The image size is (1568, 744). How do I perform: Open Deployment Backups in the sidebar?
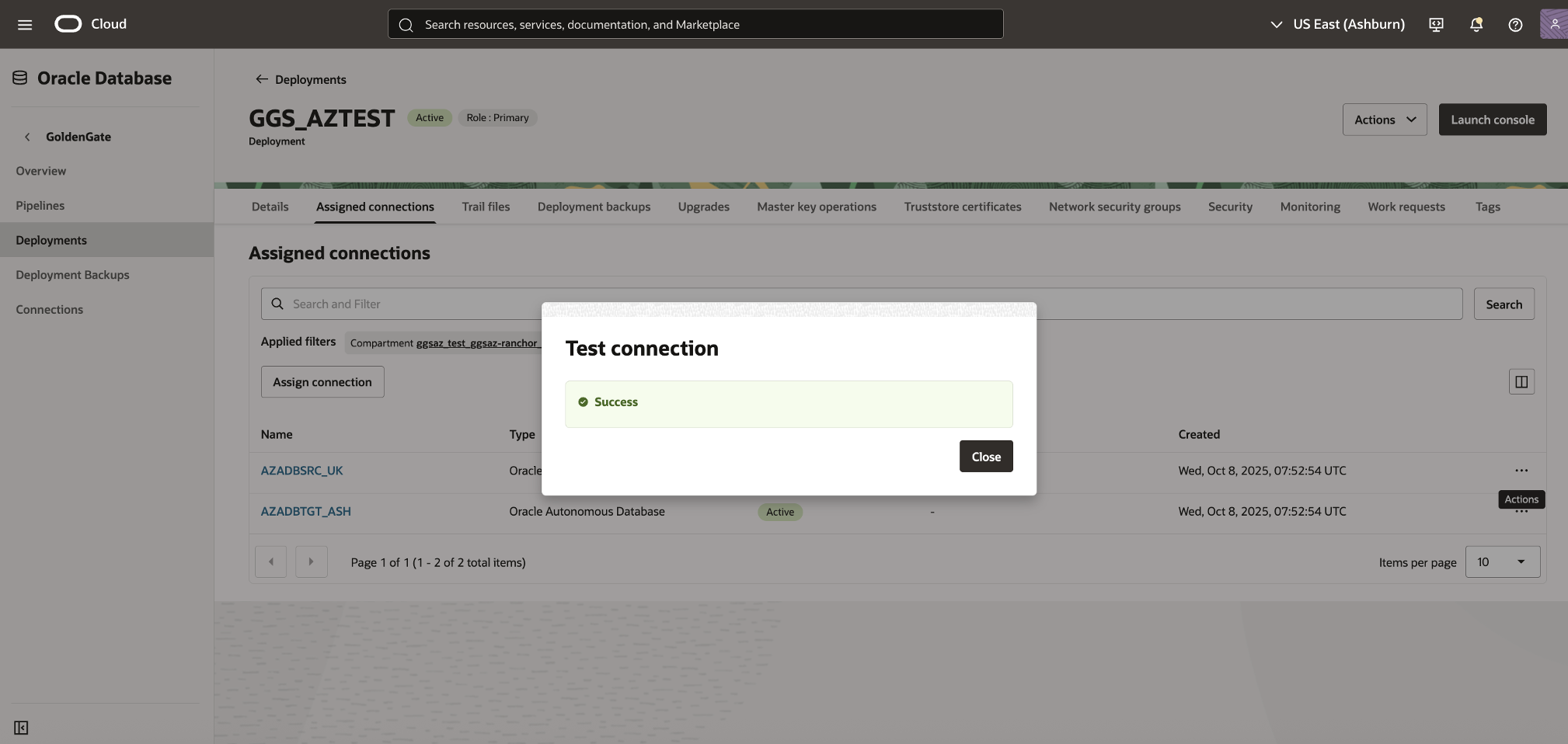(x=73, y=275)
